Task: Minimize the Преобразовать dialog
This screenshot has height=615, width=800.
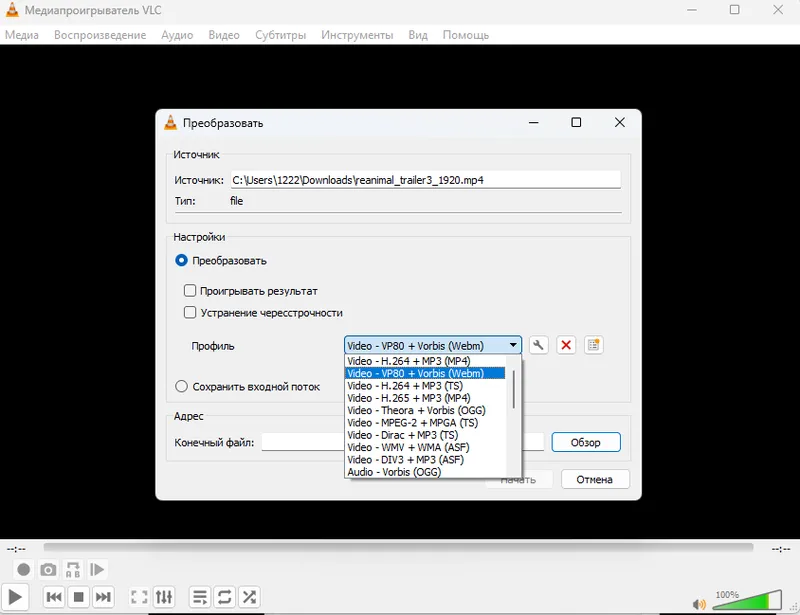Action: 534,122
